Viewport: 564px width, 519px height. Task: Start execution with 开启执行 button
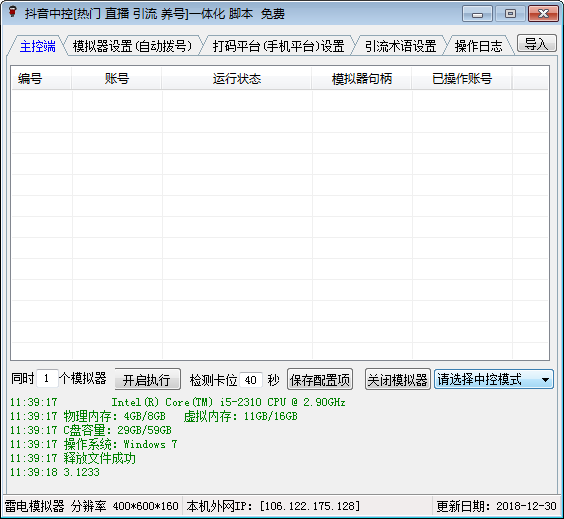pyautogui.click(x=147, y=379)
